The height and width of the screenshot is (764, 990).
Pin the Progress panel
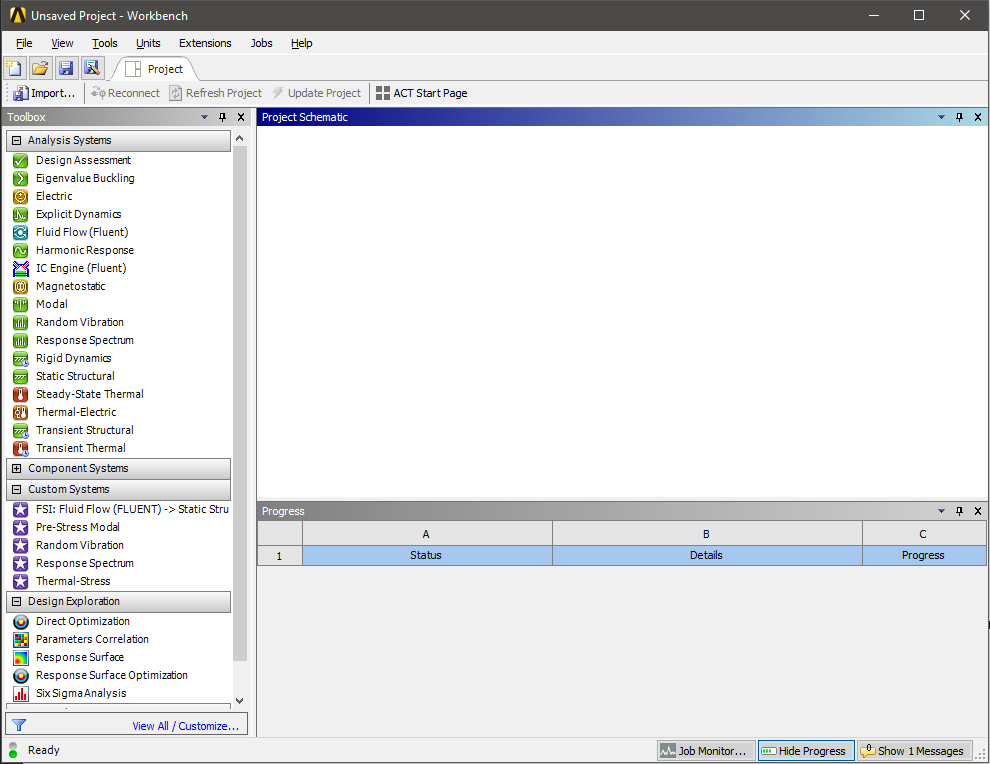(x=960, y=511)
